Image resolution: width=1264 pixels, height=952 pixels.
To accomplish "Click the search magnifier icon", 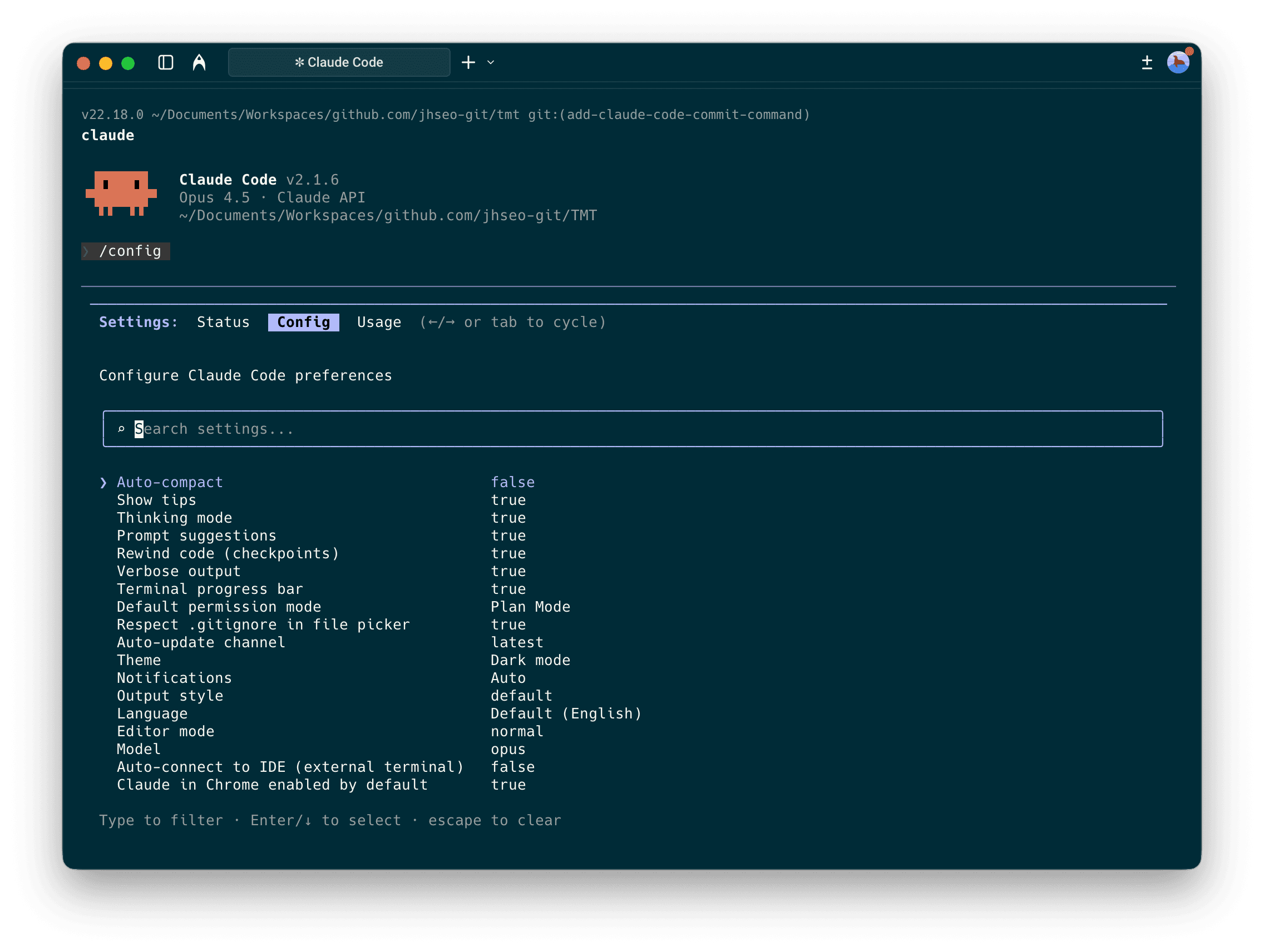I will click(x=121, y=429).
